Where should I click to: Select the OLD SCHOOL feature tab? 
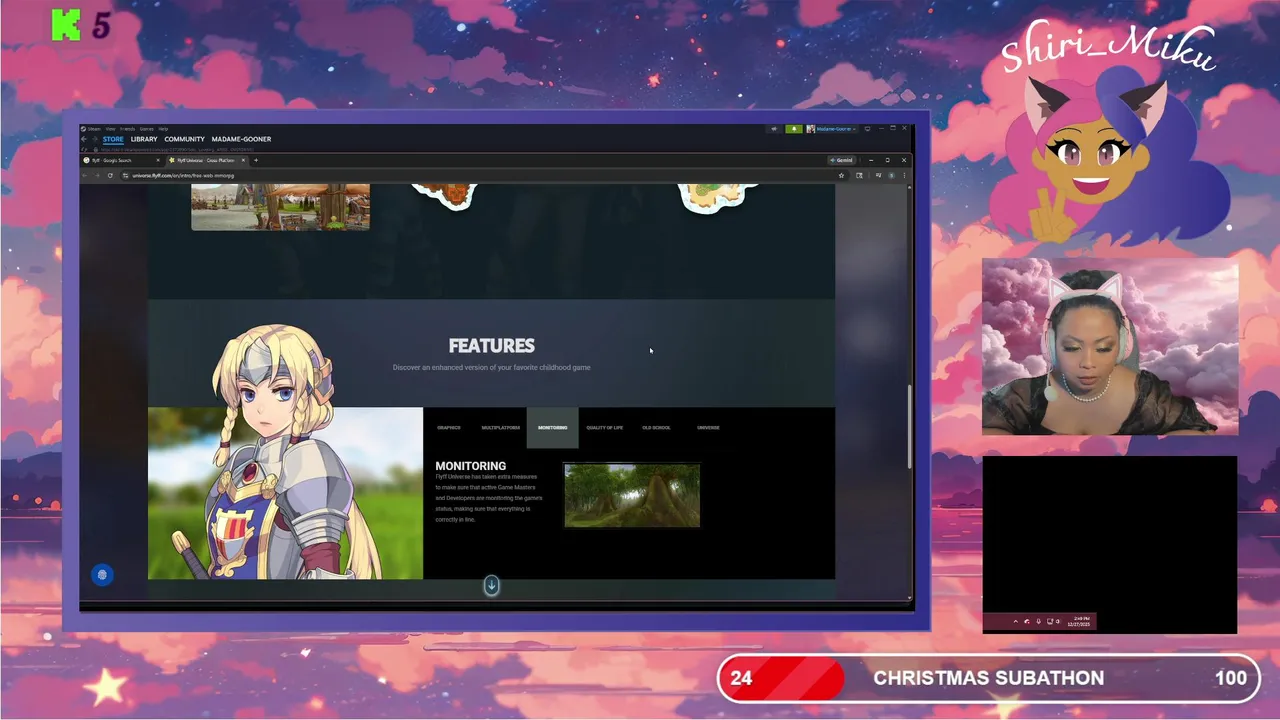click(656, 428)
